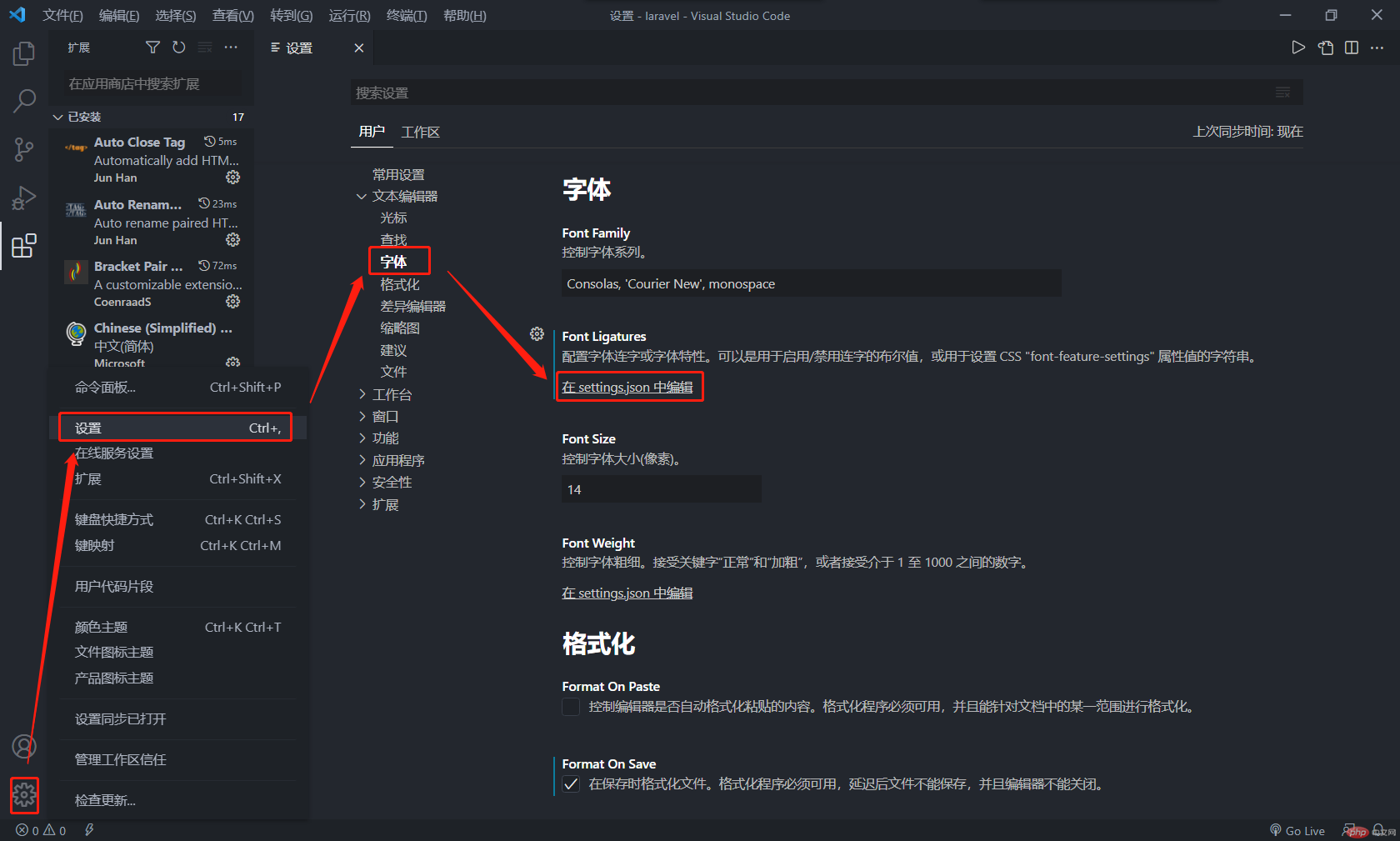
Task: Open the 终端(T) menu
Action: tap(407, 16)
